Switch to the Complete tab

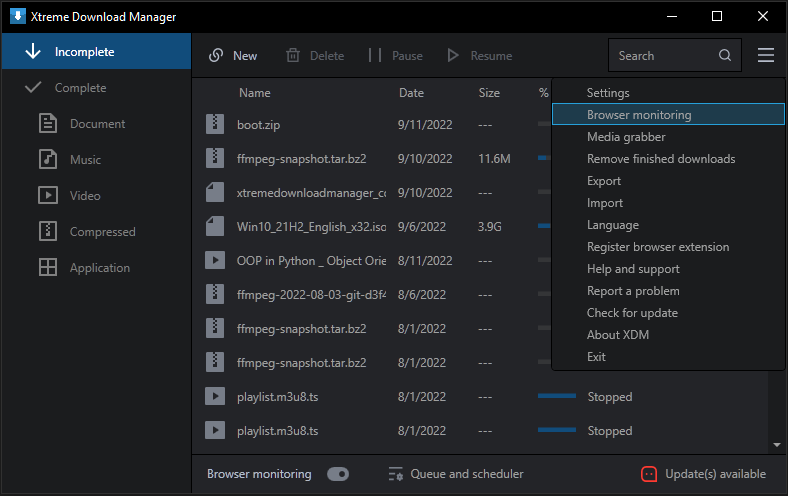point(96,87)
